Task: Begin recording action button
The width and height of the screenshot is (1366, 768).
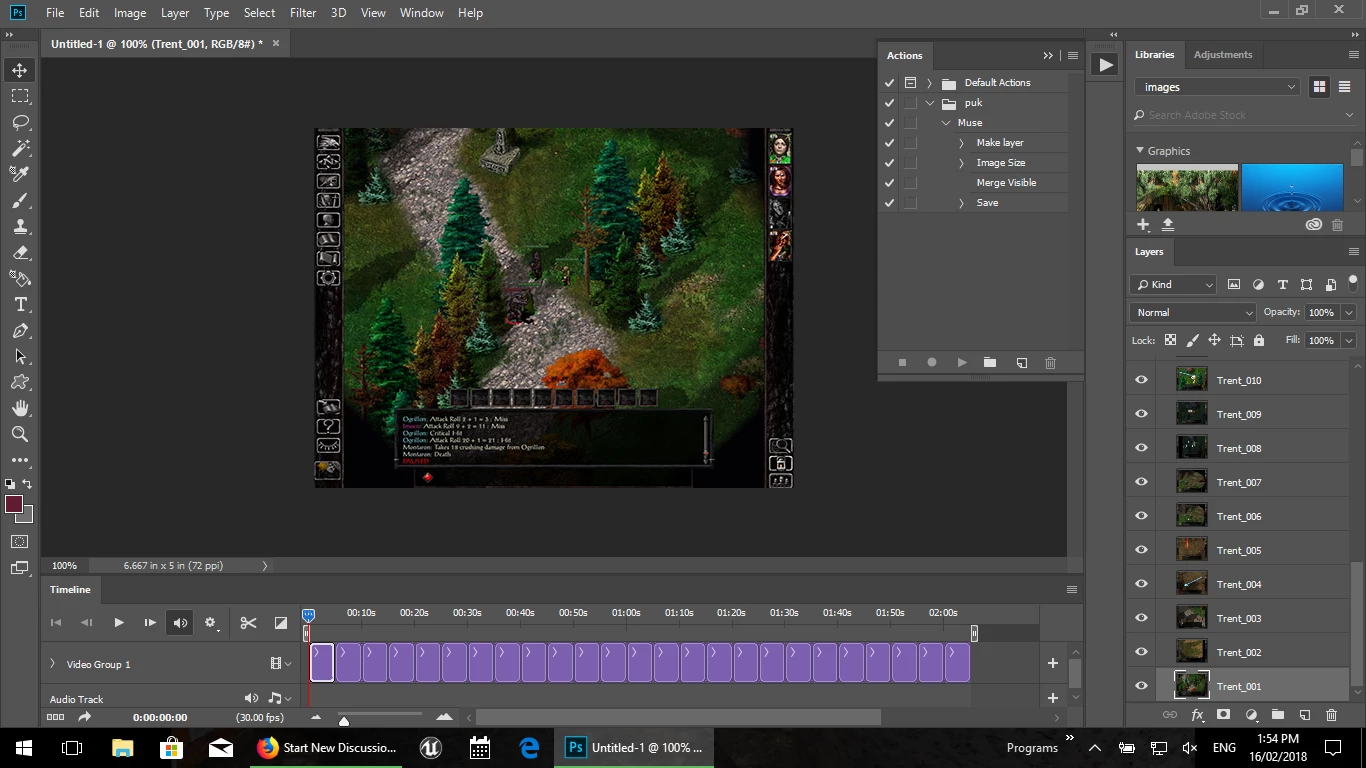Action: tap(932, 363)
